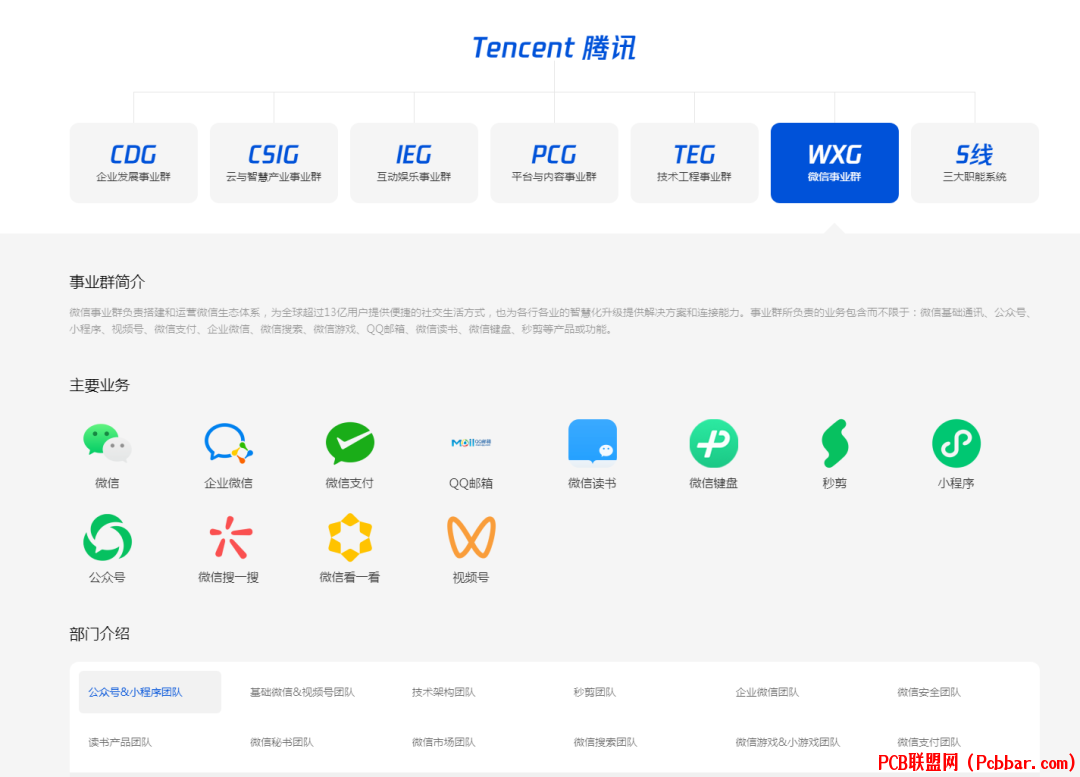Choose the 技术架构团队 department
Viewport: 1080px width, 777px height.
pos(444,692)
